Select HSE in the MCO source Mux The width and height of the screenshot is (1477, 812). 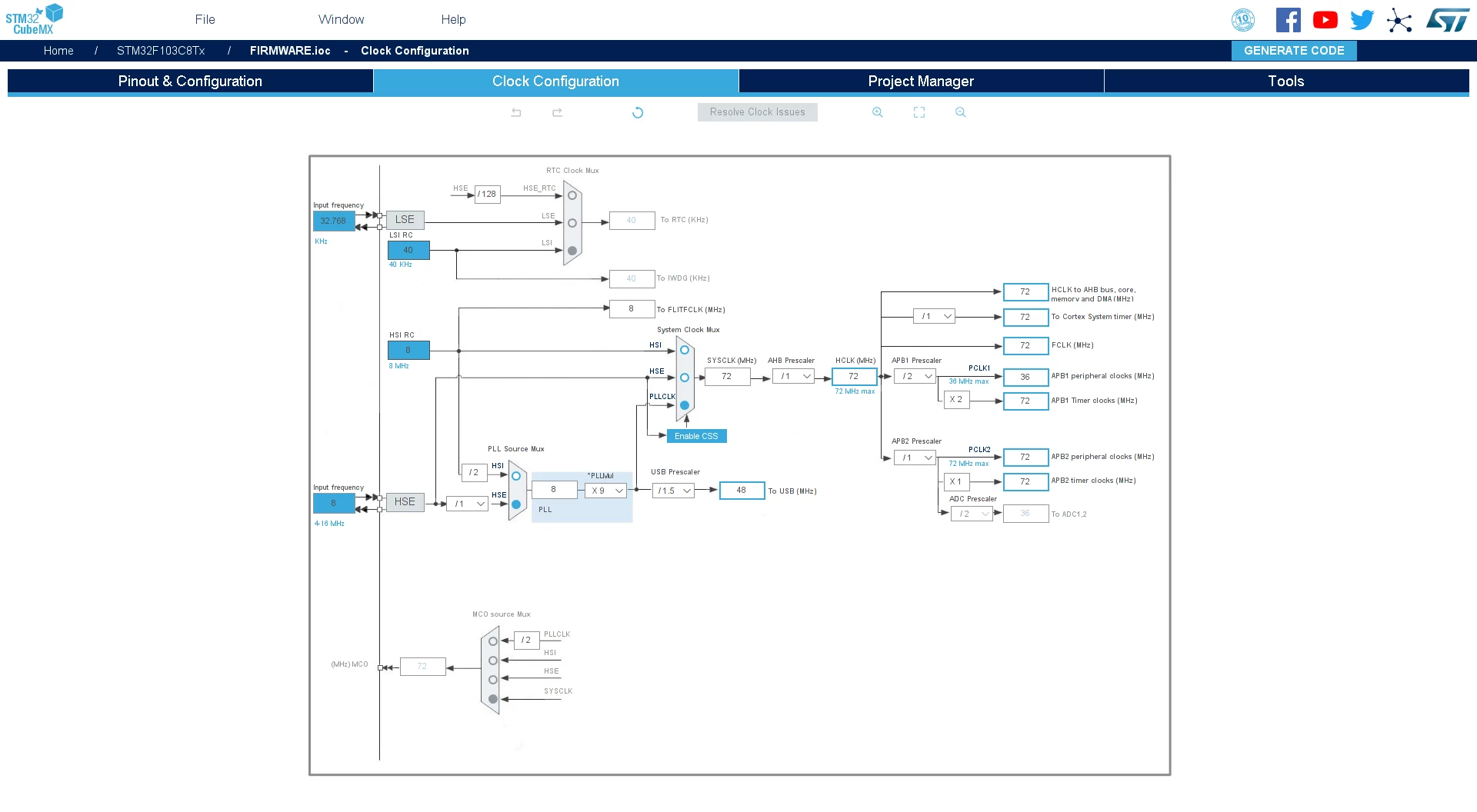493,680
